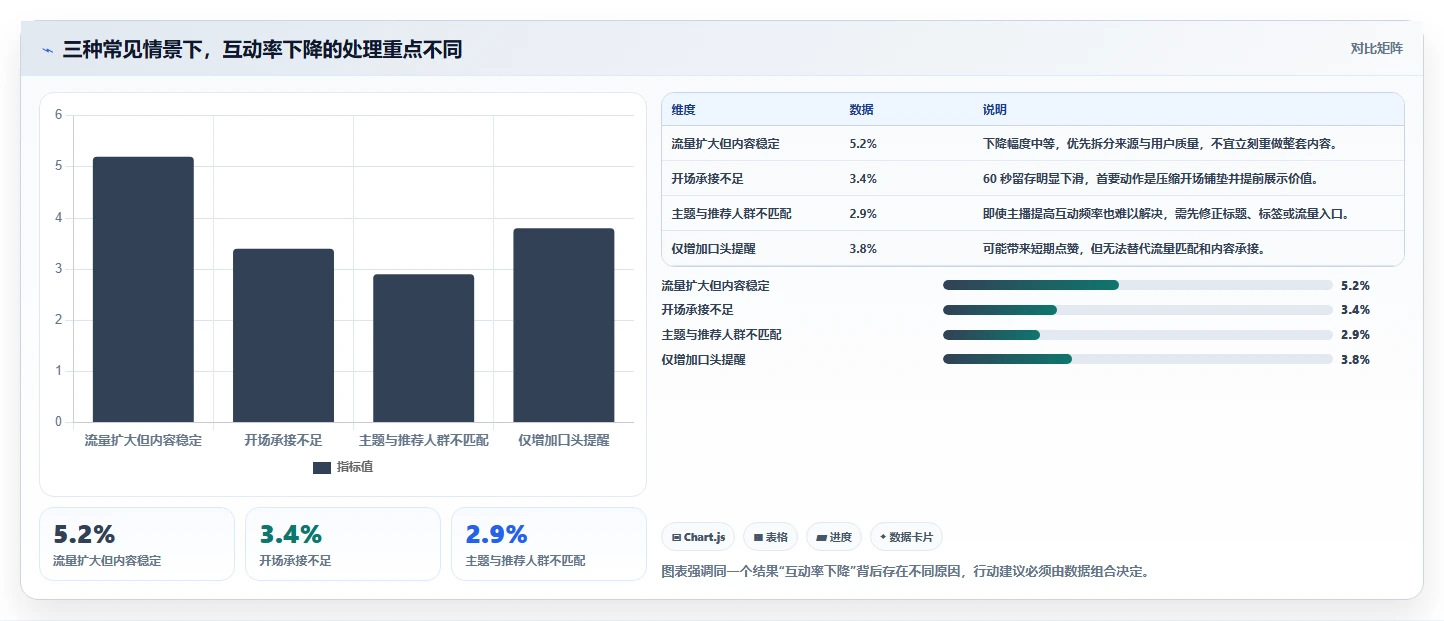This screenshot has height=621, width=1444.
Task: Click the description starting 即使主播提高互动频率
Action: pos(1166,214)
